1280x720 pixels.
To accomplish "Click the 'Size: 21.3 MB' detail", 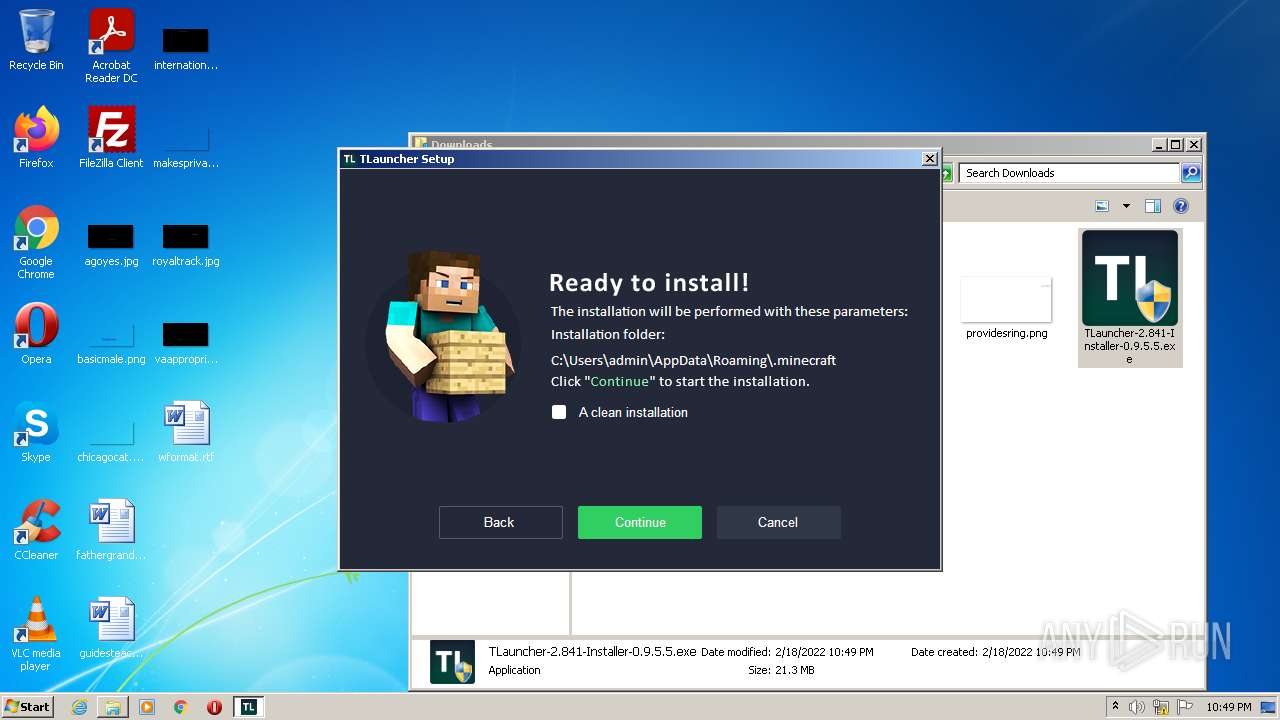I will pyautogui.click(x=781, y=670).
